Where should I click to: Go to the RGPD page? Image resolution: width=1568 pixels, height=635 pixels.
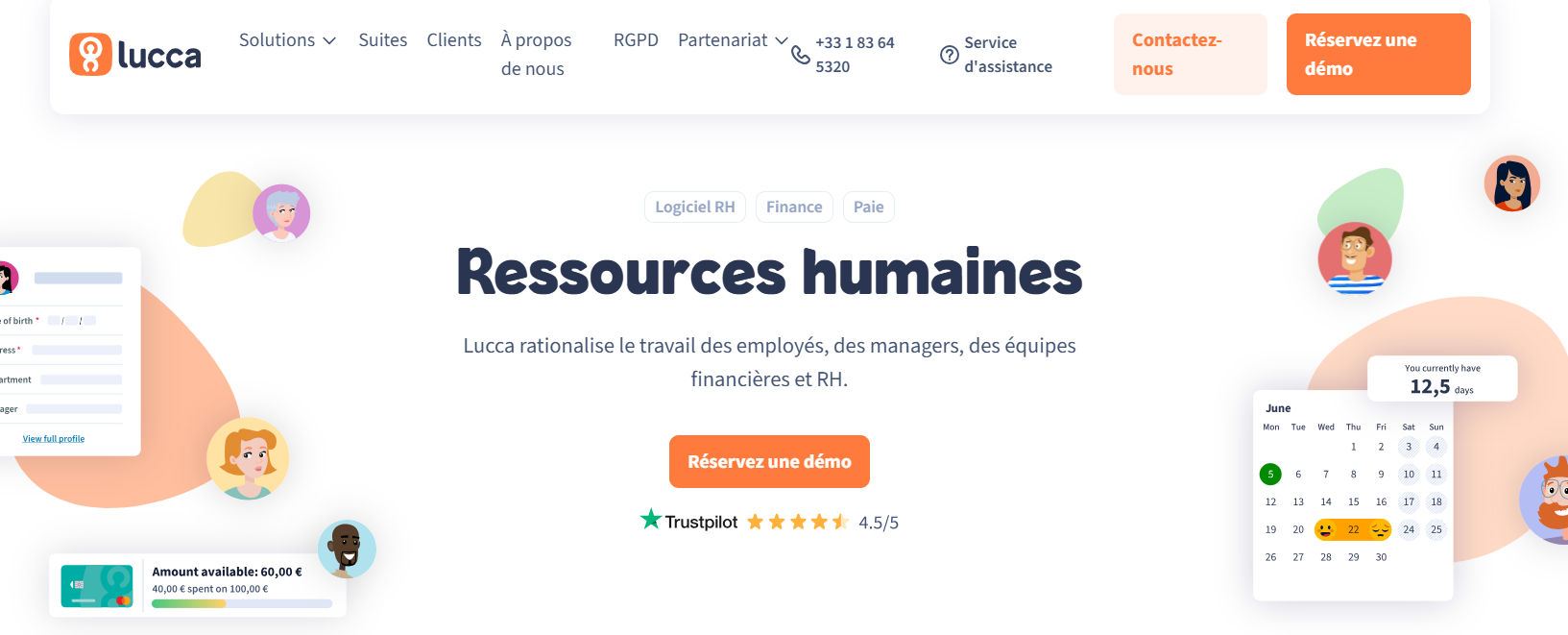(636, 40)
